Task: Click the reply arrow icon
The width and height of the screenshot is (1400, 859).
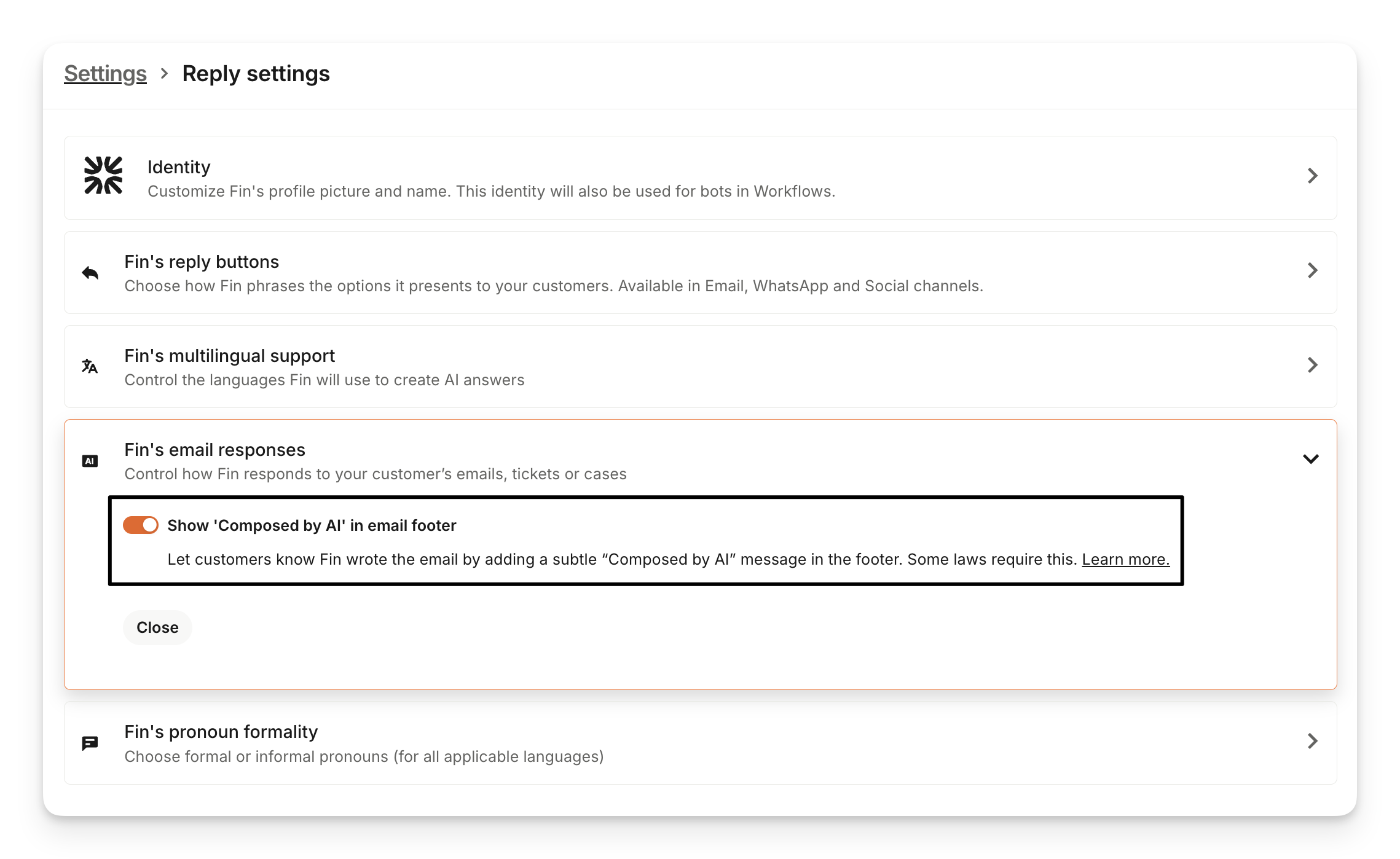Action: click(90, 273)
